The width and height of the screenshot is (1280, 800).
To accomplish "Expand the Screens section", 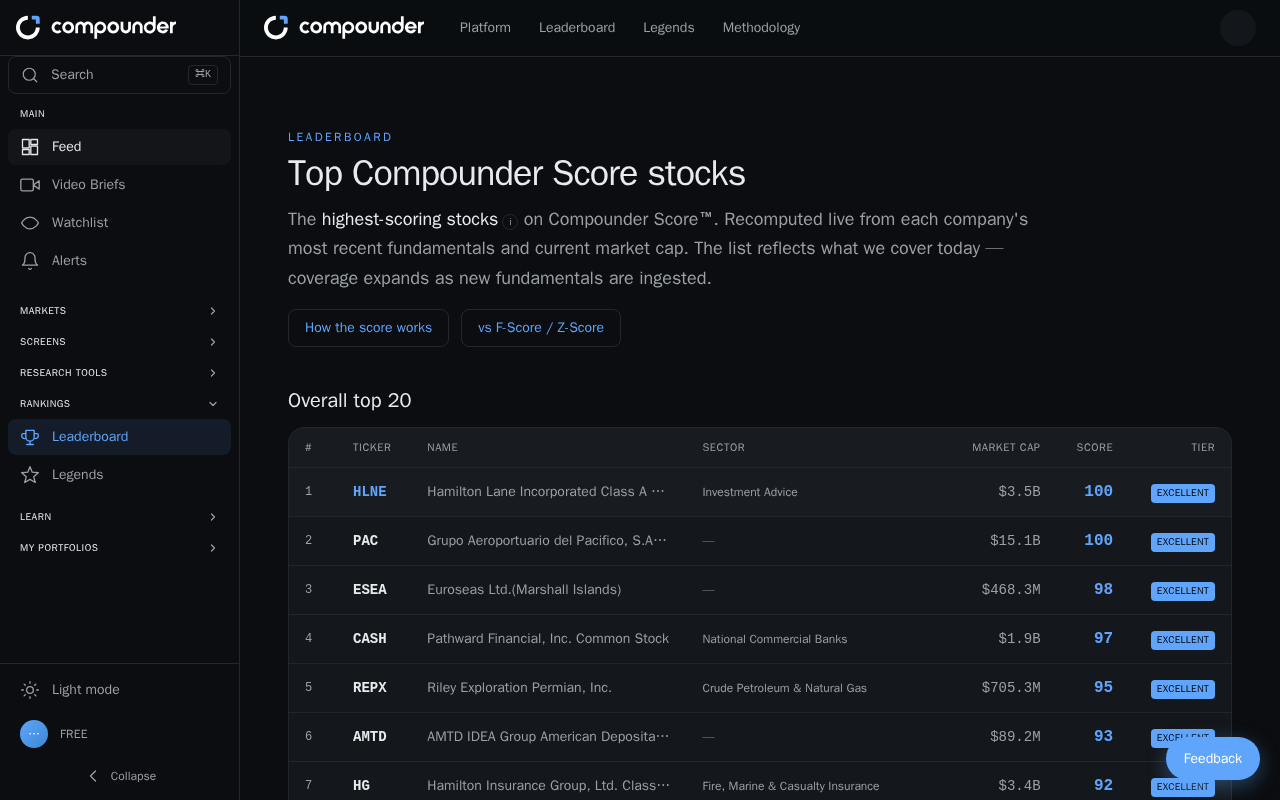I will pyautogui.click(x=119, y=342).
